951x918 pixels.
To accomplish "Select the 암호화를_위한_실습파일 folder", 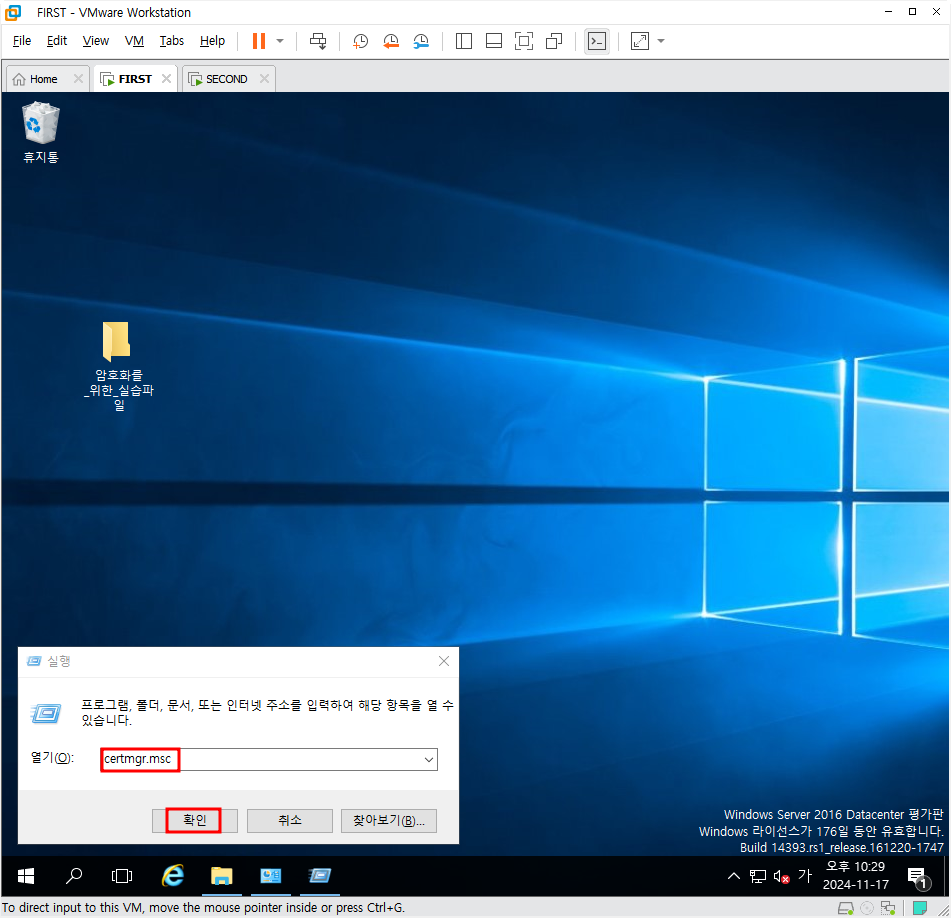I will click(118, 366).
